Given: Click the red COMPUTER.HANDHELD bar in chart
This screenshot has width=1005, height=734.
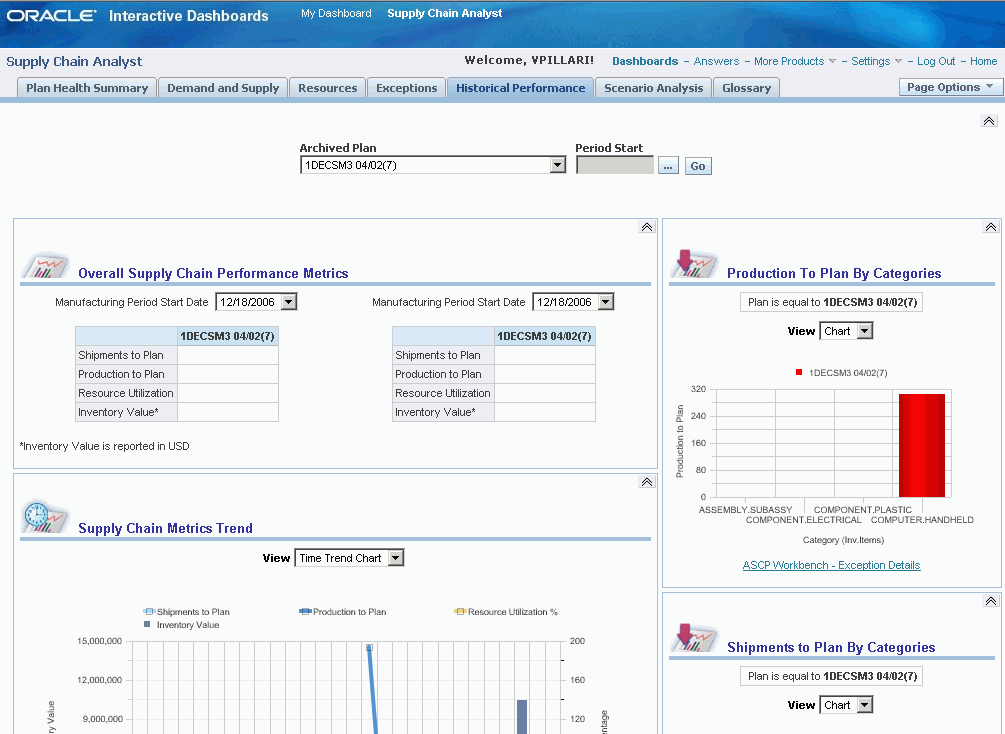Looking at the screenshot, I should pos(922,446).
